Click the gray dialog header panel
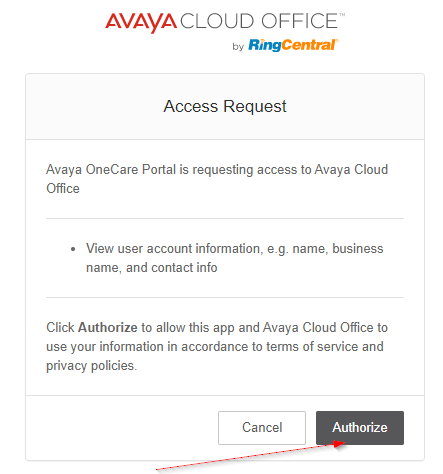The width and height of the screenshot is (443, 474). coord(225,106)
